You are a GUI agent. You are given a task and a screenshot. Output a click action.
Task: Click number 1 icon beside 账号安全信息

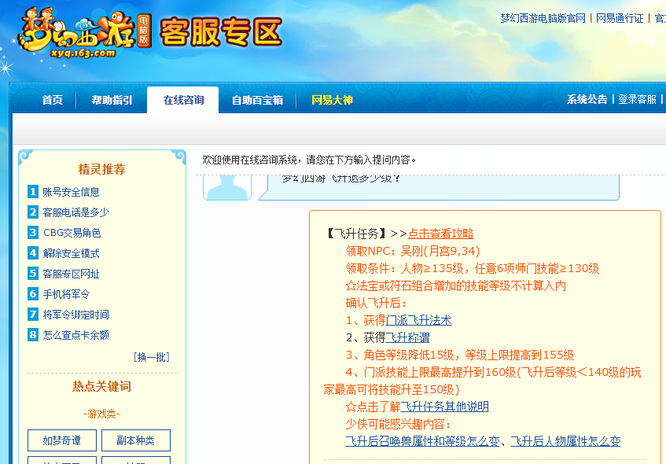[33, 192]
